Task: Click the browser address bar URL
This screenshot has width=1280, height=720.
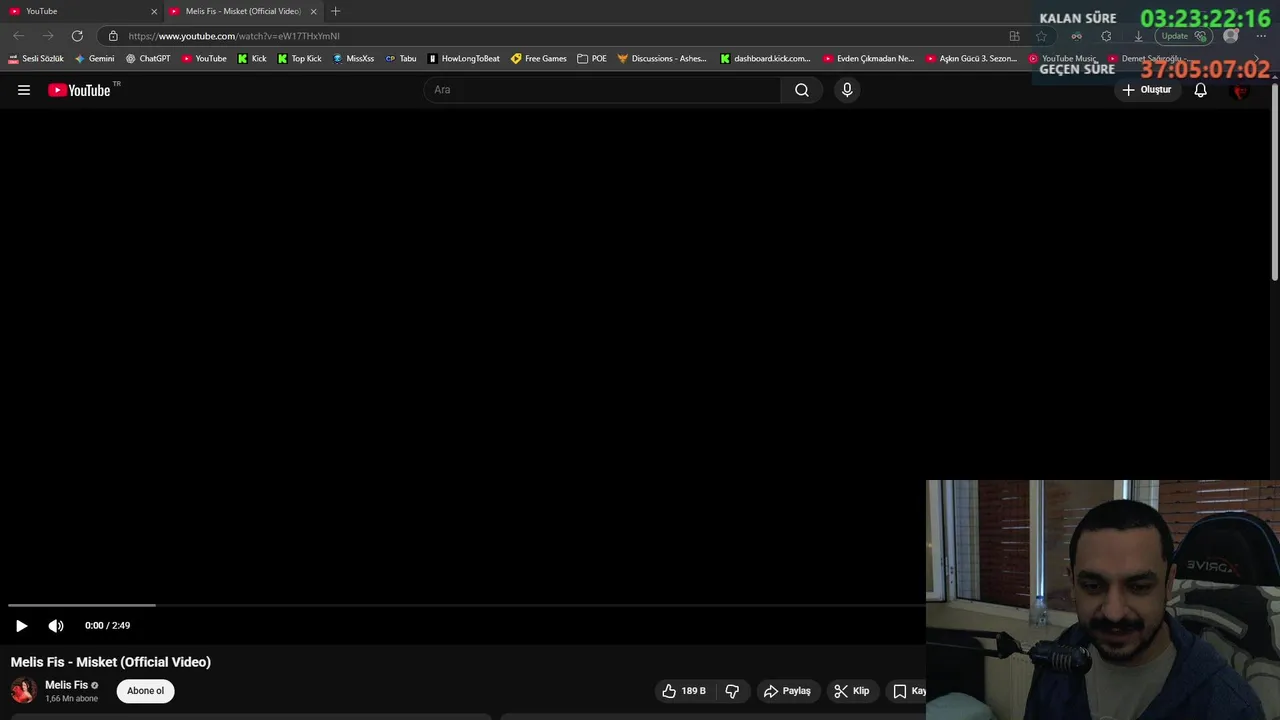Action: point(234,36)
